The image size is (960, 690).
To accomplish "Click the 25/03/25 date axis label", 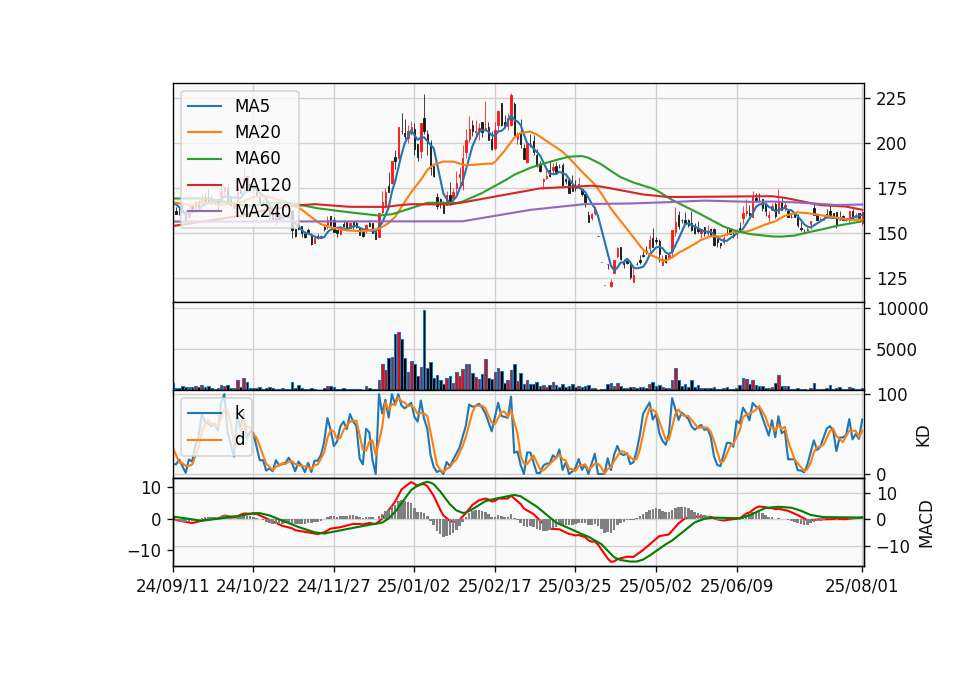I will tap(575, 586).
